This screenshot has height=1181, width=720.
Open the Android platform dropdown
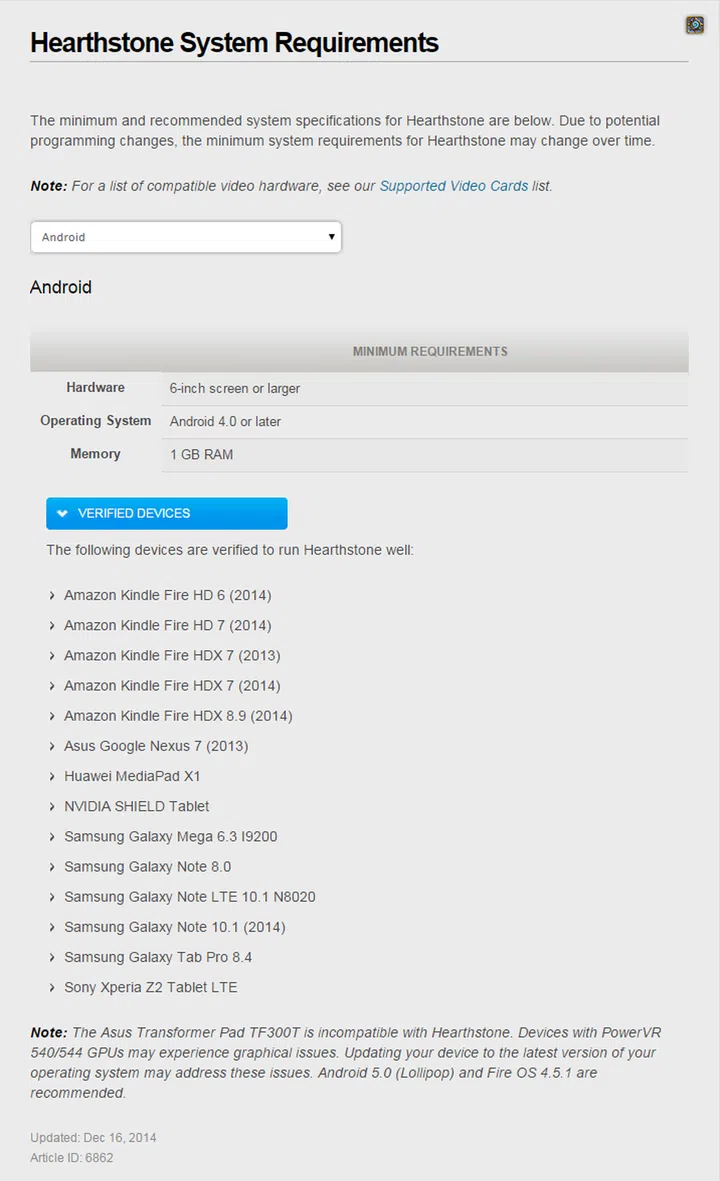coord(186,237)
